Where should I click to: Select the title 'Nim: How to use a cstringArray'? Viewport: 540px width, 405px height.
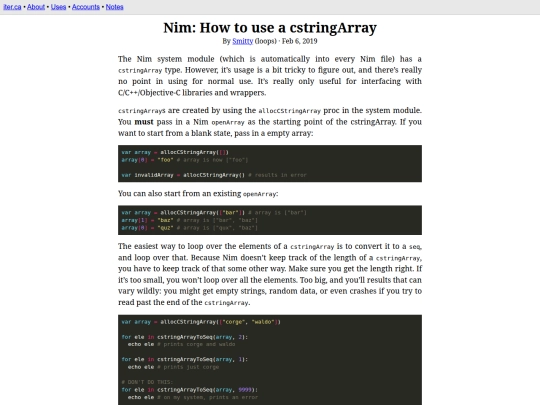point(270,28)
